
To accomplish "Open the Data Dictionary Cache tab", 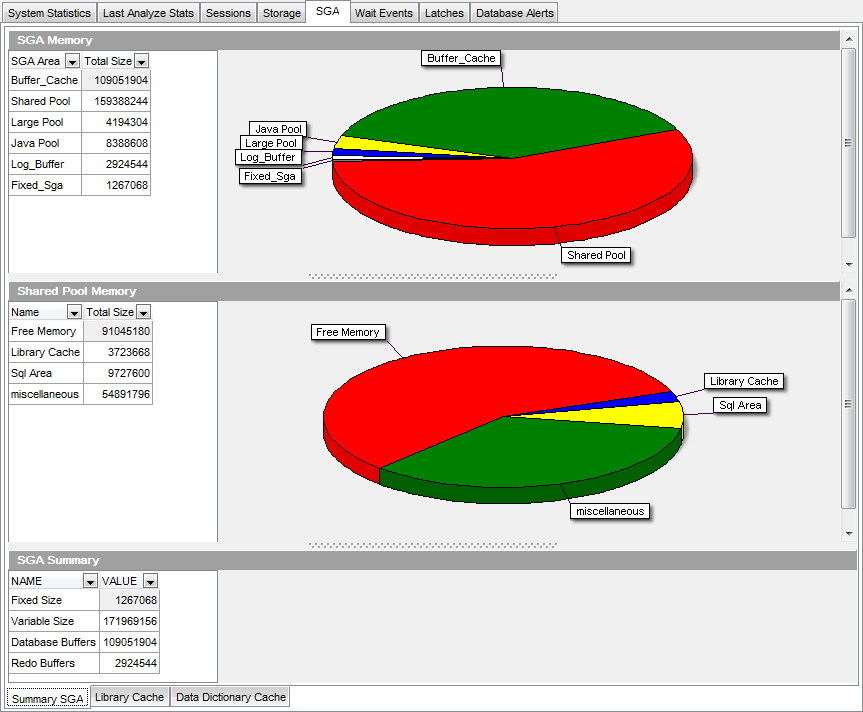I will 230,697.
